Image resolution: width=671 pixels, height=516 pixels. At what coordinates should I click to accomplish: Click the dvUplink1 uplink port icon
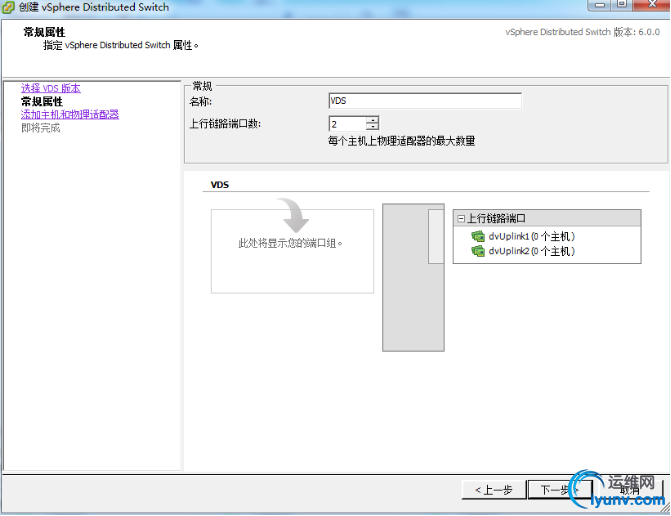pyautogui.click(x=478, y=236)
